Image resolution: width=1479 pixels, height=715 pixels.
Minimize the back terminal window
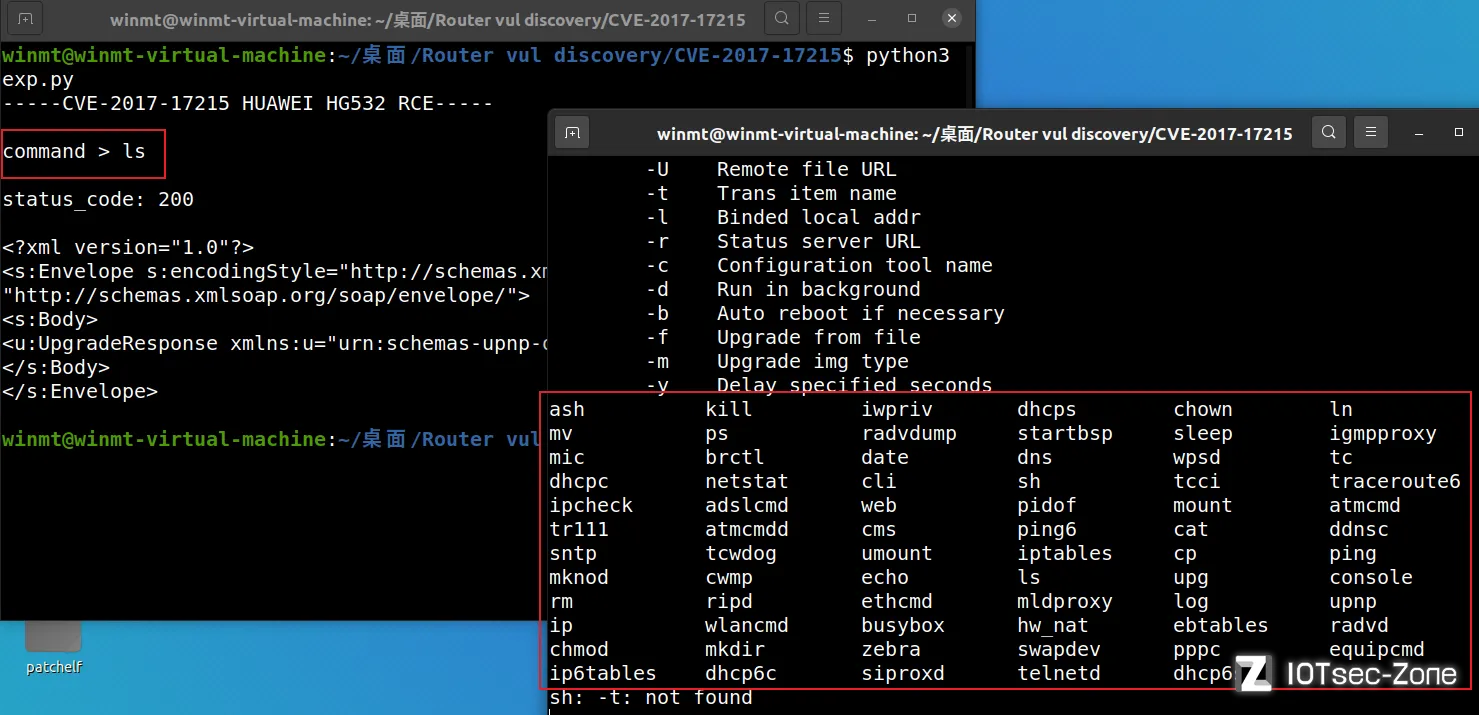873,19
